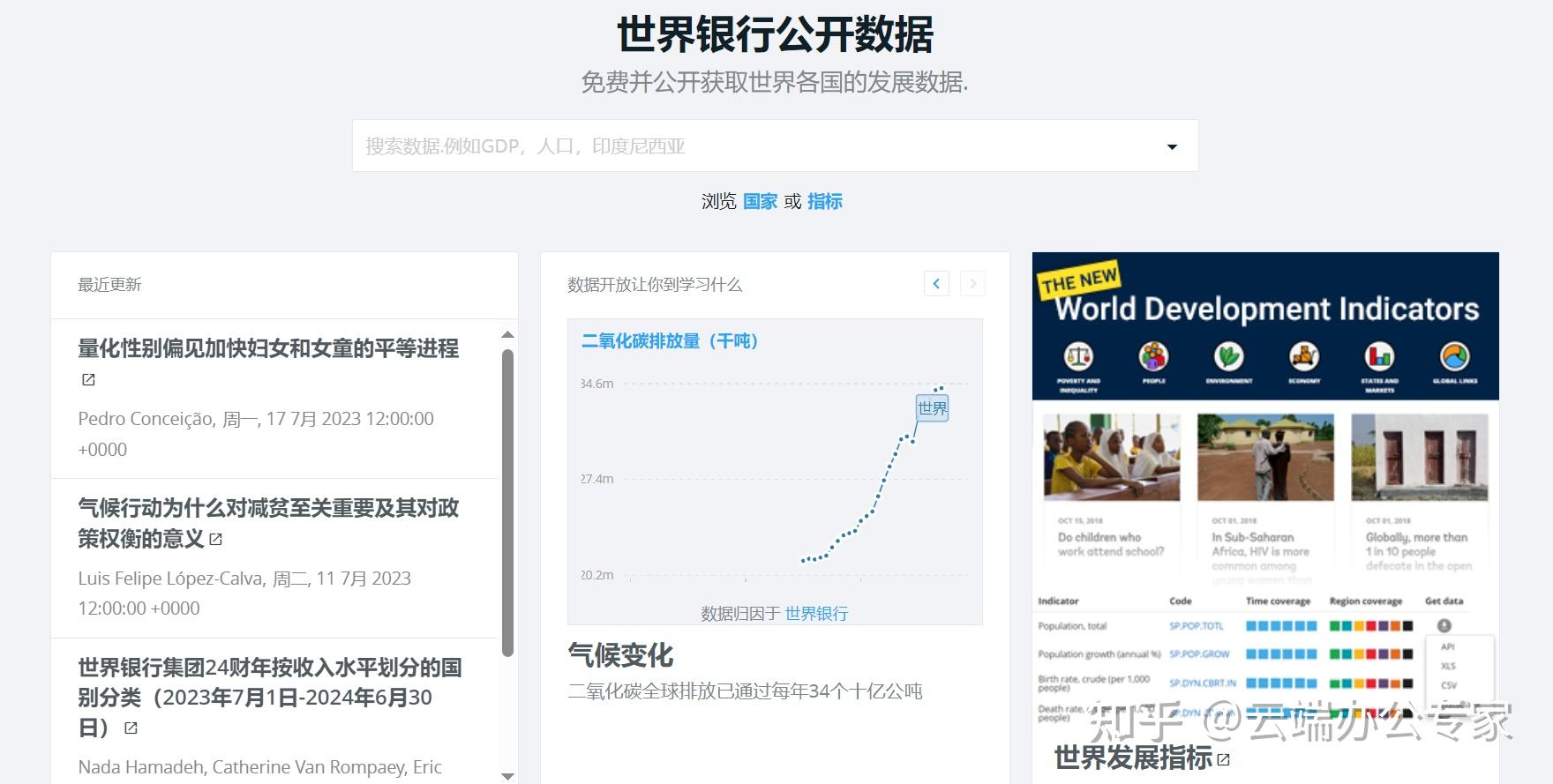Image resolution: width=1553 pixels, height=784 pixels.
Task: Click the 气候变化 heading
Action: pyautogui.click(x=620, y=654)
